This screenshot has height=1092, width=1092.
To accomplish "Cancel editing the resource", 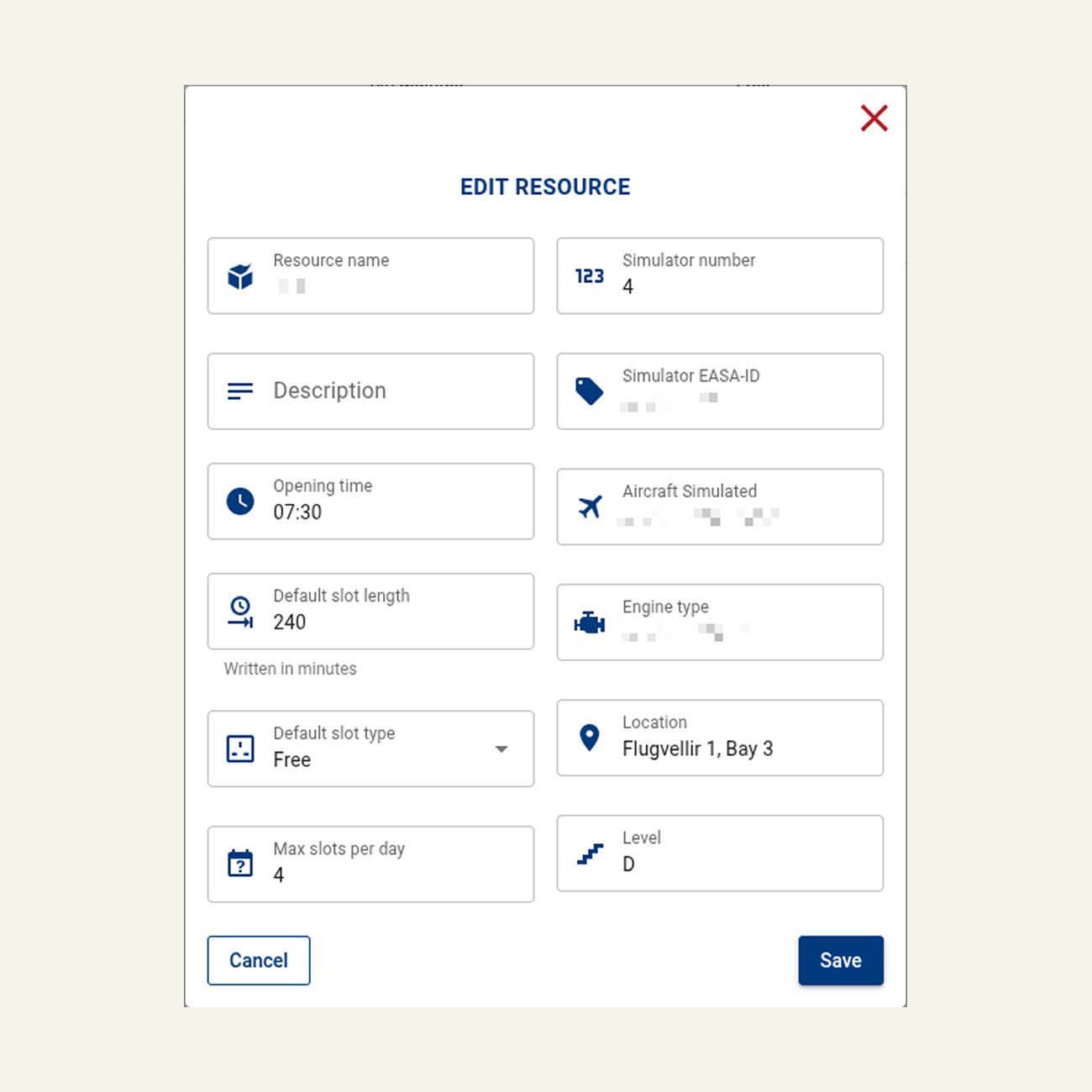I will [259, 960].
